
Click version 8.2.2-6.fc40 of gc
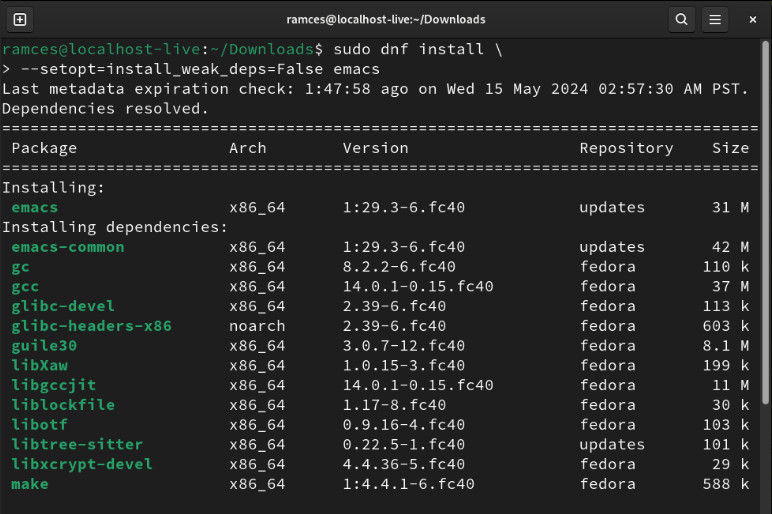click(x=399, y=267)
